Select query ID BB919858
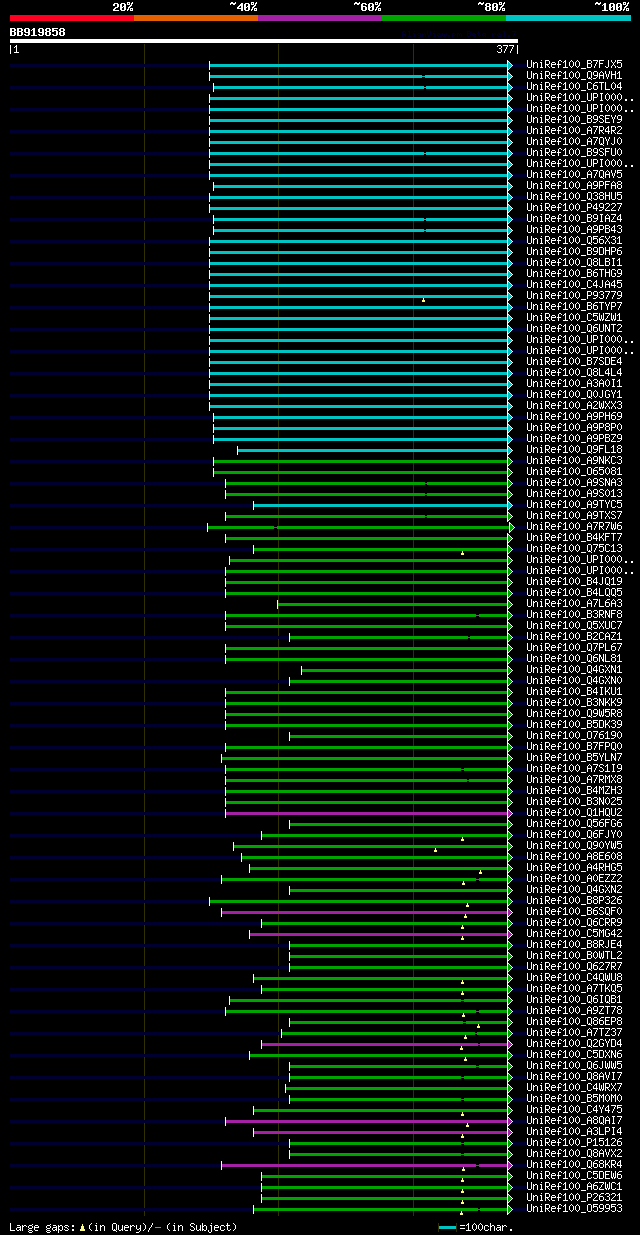This screenshot has height=1235, width=640. pyautogui.click(x=38, y=32)
